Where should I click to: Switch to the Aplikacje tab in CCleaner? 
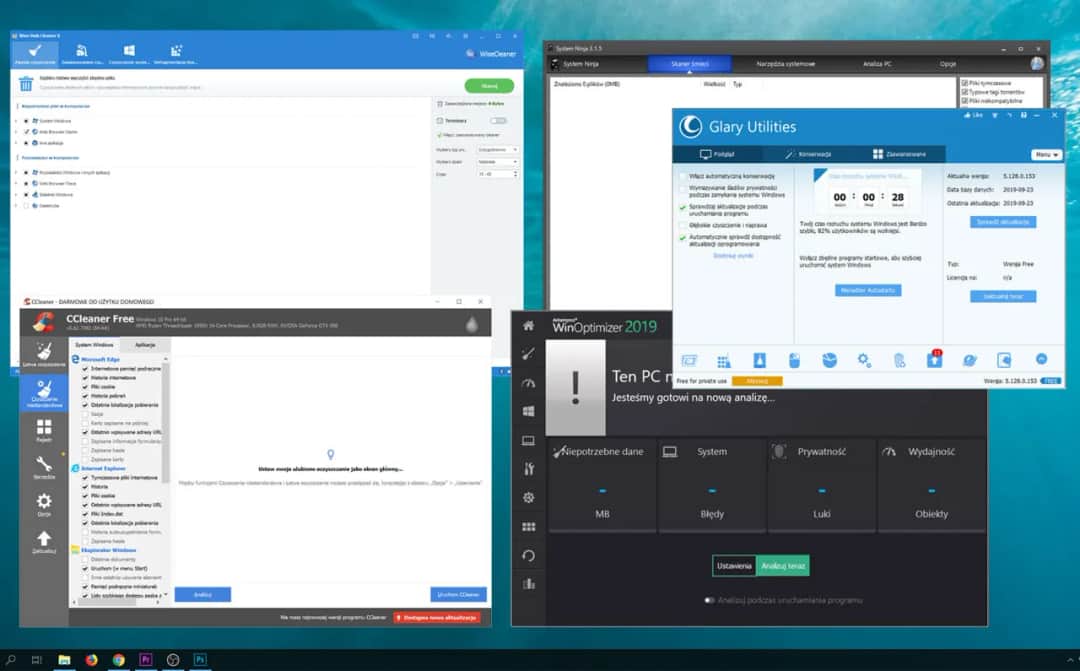[145, 343]
